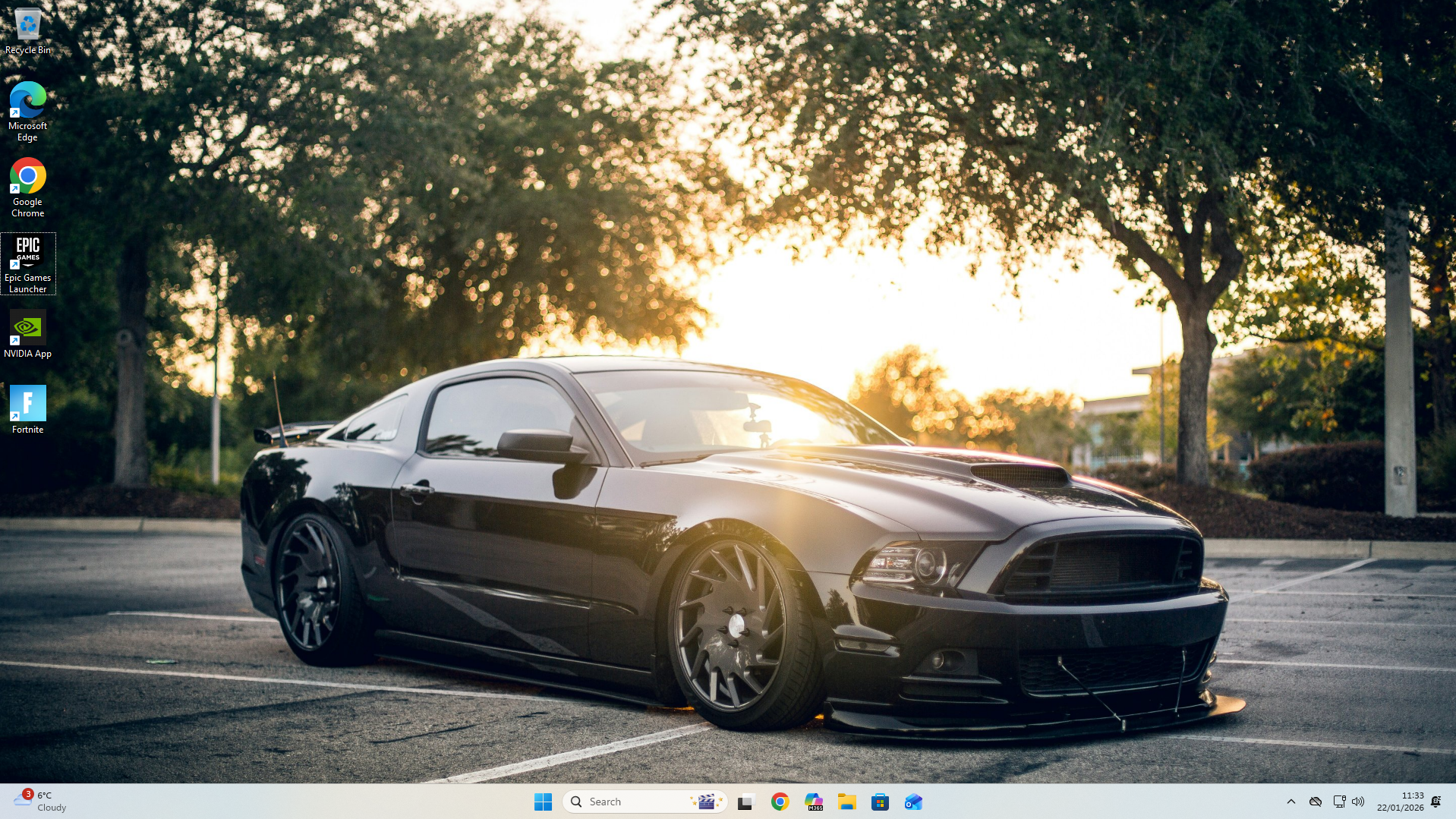Click the Google Chrome desktop shortcut
Viewport: 1456px width, 819px height.
click(28, 187)
